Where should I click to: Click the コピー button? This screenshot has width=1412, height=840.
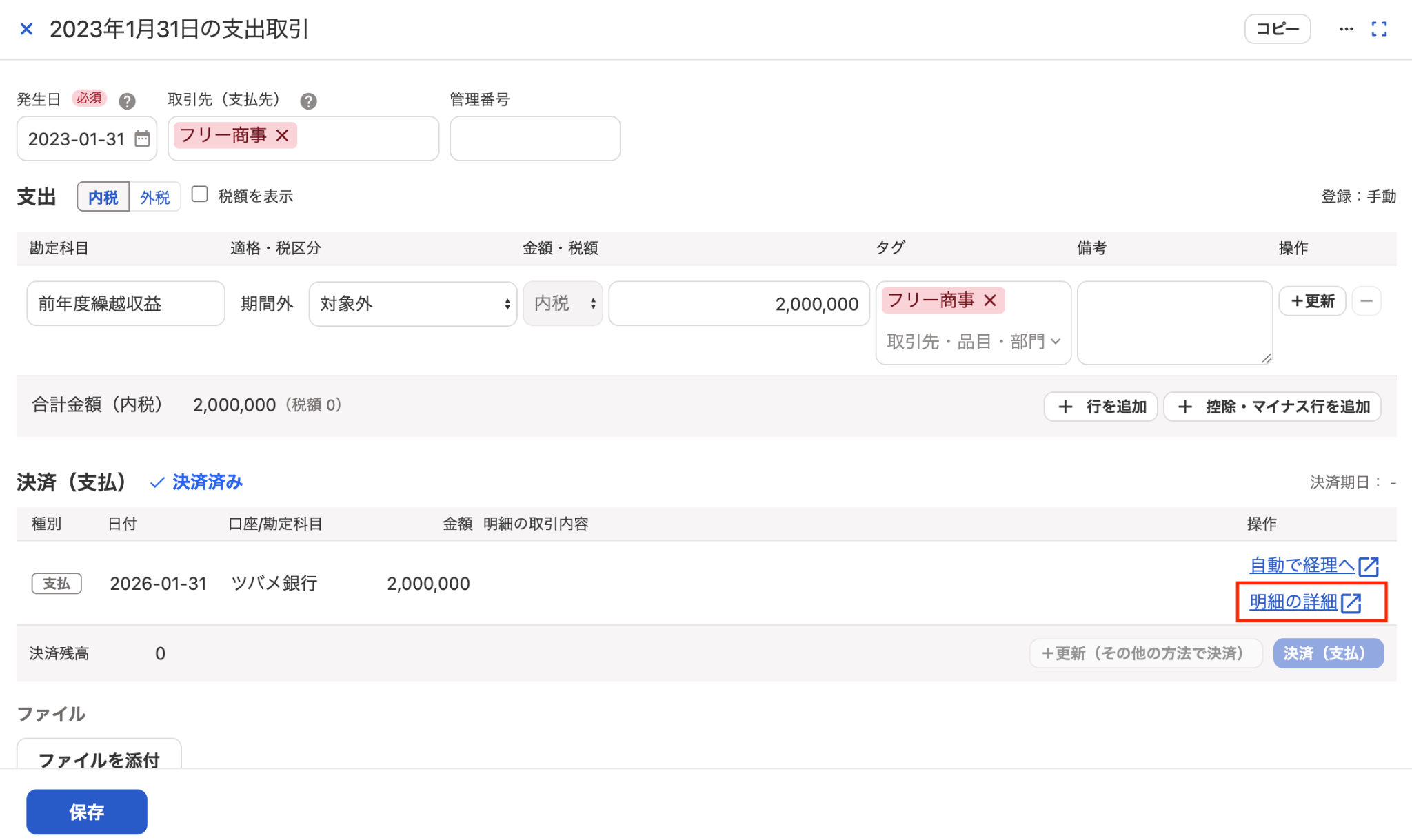pyautogui.click(x=1277, y=29)
